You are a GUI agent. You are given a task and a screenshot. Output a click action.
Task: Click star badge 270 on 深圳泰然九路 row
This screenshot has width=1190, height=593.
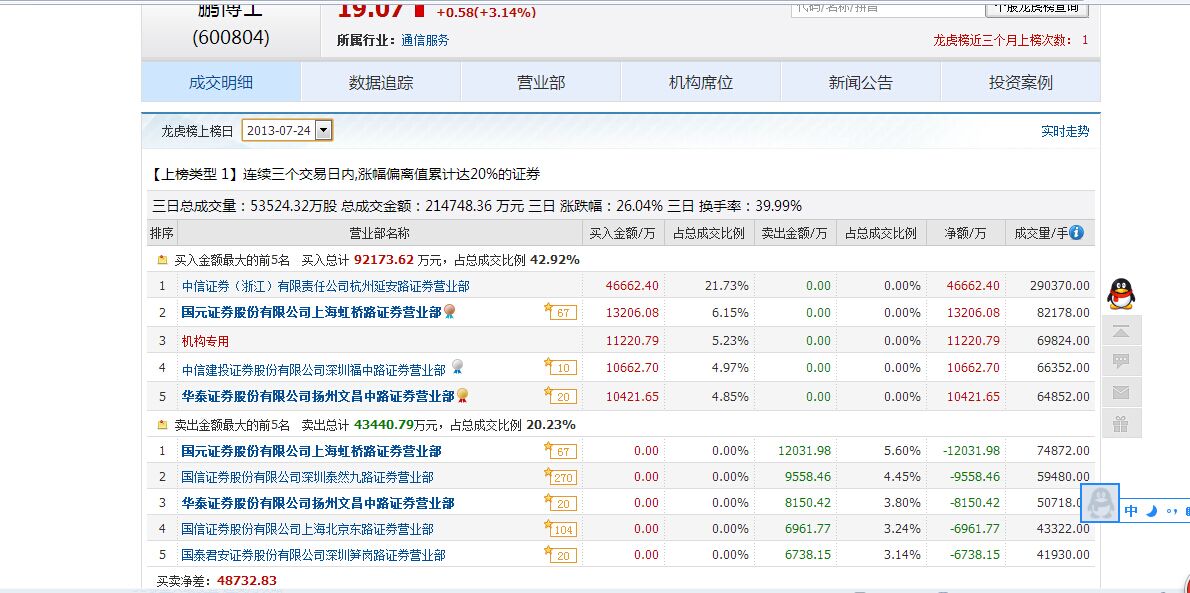click(560, 477)
